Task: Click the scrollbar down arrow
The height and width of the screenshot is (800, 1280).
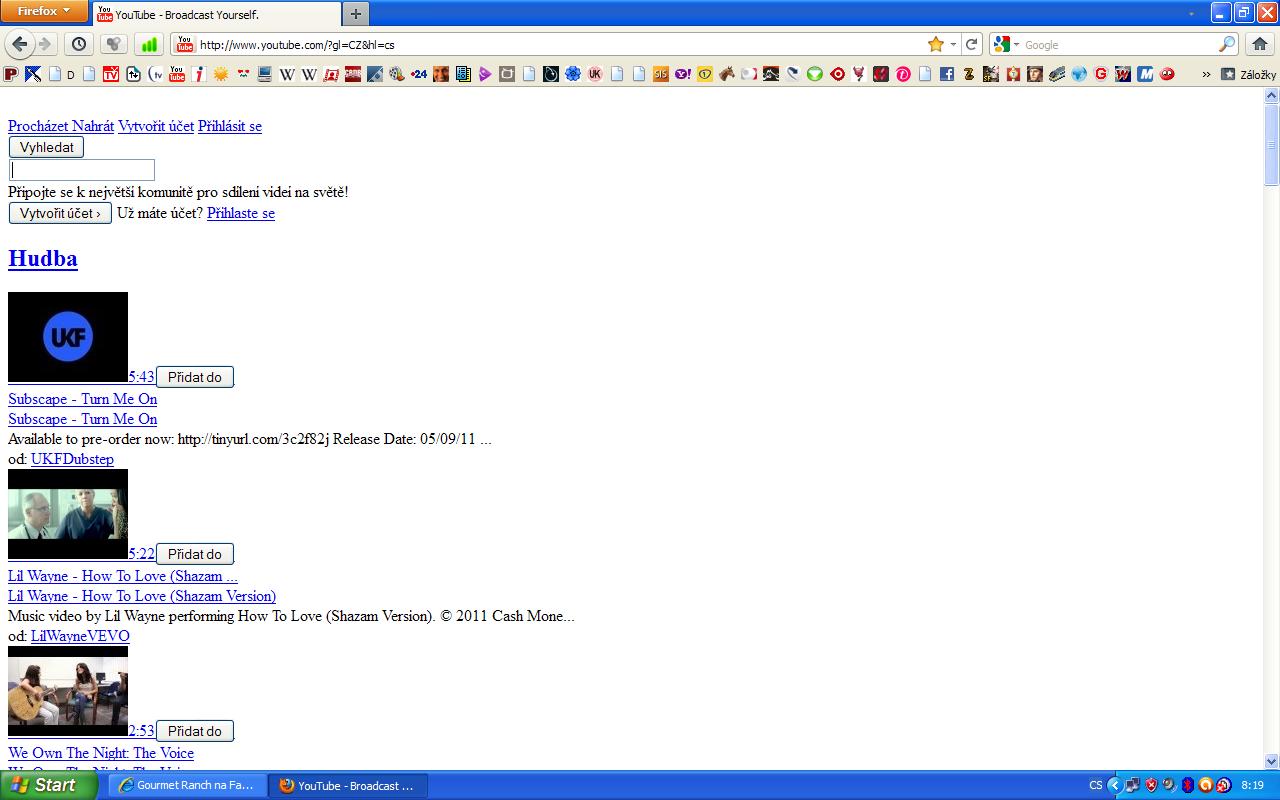Action: pos(1271,761)
